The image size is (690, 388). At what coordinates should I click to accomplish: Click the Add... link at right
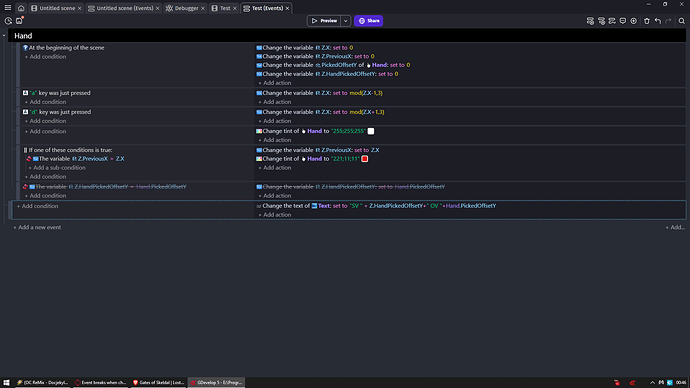tap(675, 227)
